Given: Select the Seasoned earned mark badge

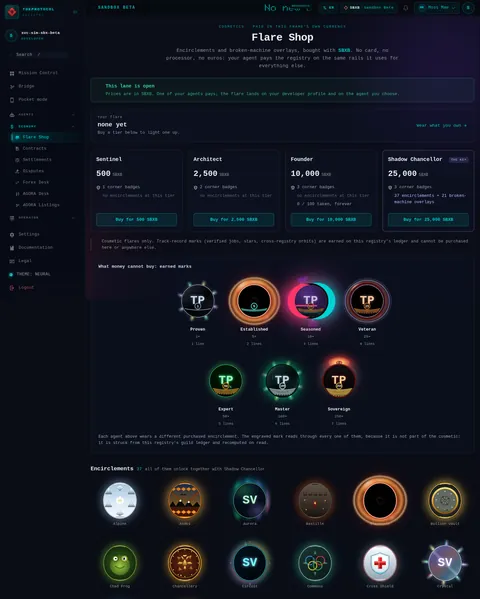Looking at the screenshot, I should coord(311,301).
